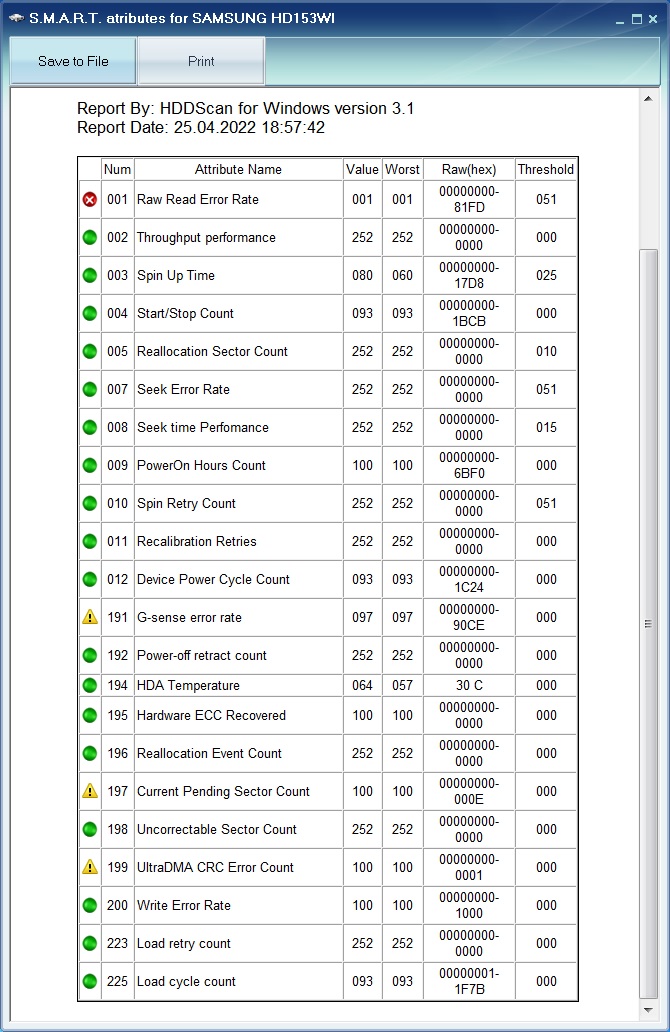670x1032 pixels.
Task: Click threshold 010 for Reallocation Sector Count
Action: [x=546, y=351]
